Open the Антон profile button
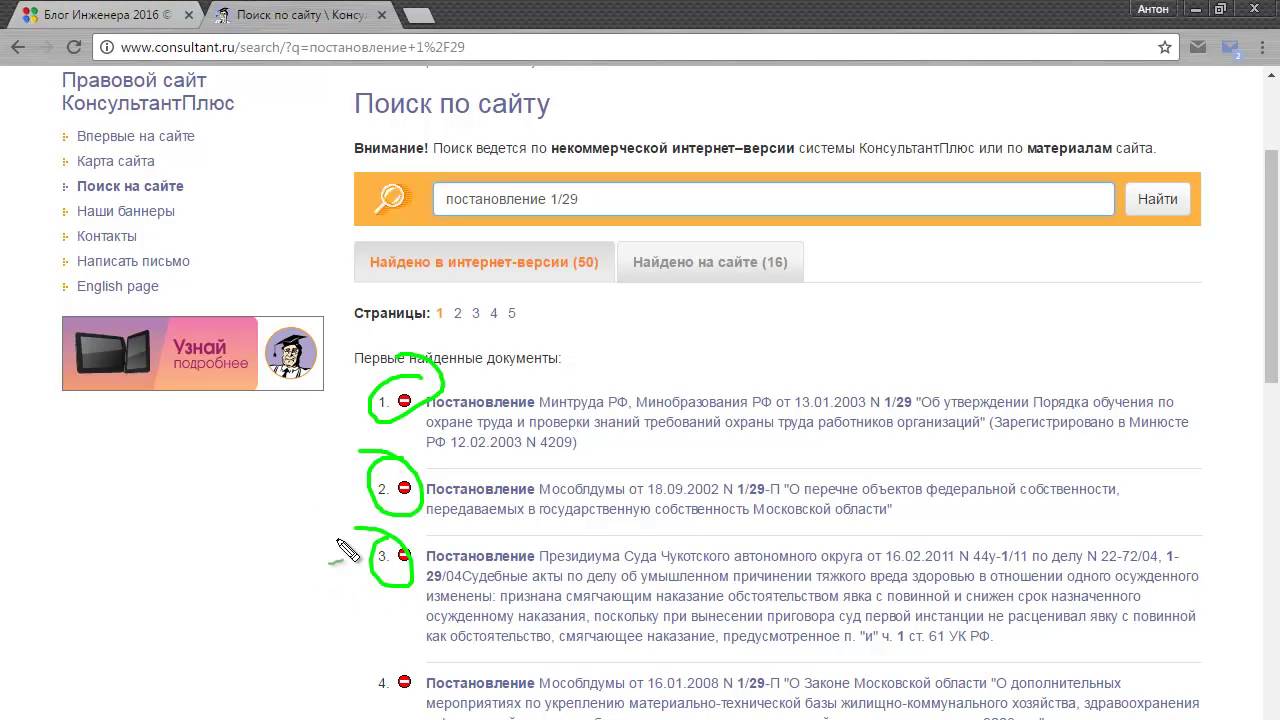The width and height of the screenshot is (1280, 720). (x=1152, y=8)
